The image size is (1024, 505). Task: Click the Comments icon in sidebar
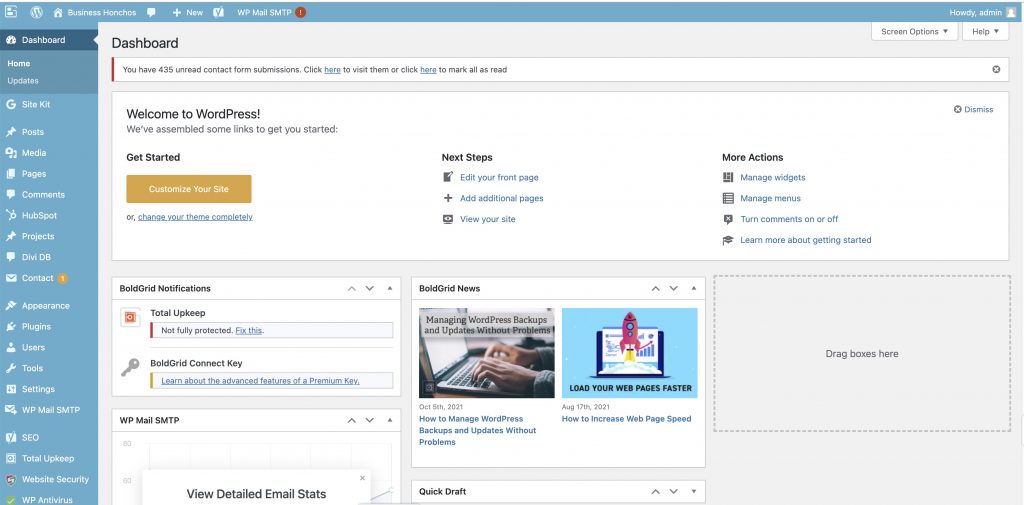11,195
